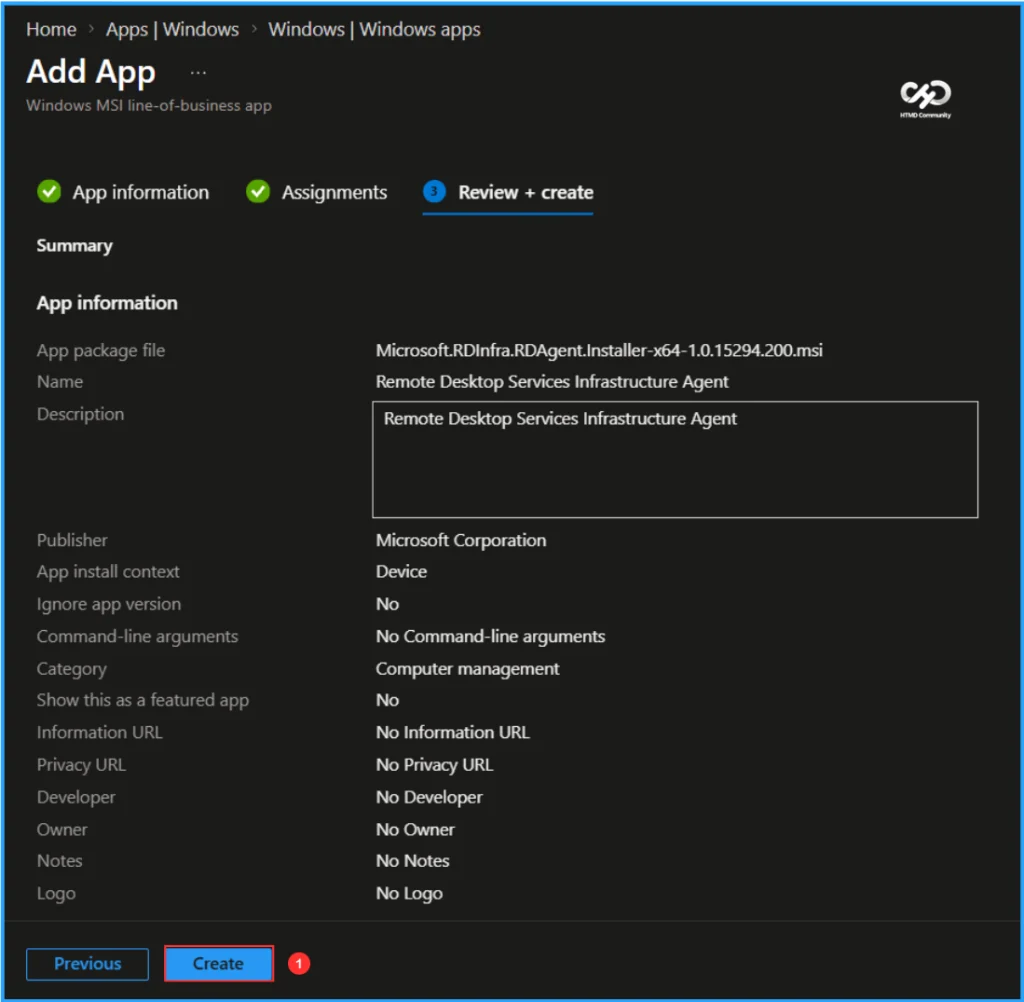
Task: Click the App package file label
Action: pyautogui.click(x=101, y=350)
